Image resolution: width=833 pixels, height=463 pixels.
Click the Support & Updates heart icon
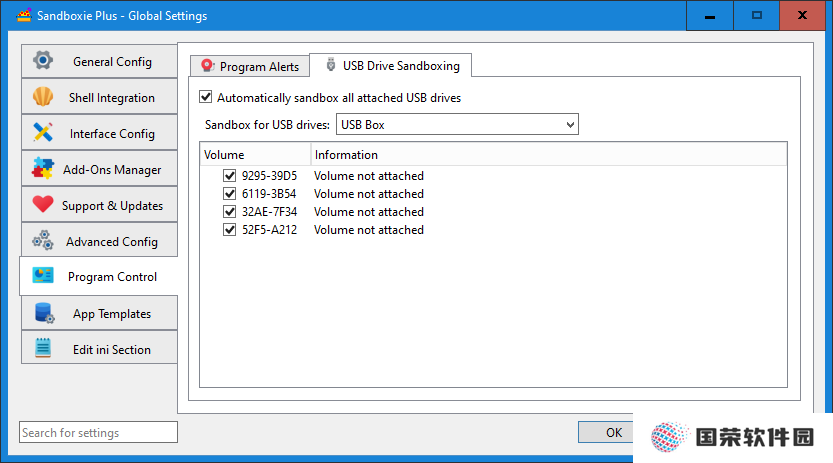click(43, 204)
